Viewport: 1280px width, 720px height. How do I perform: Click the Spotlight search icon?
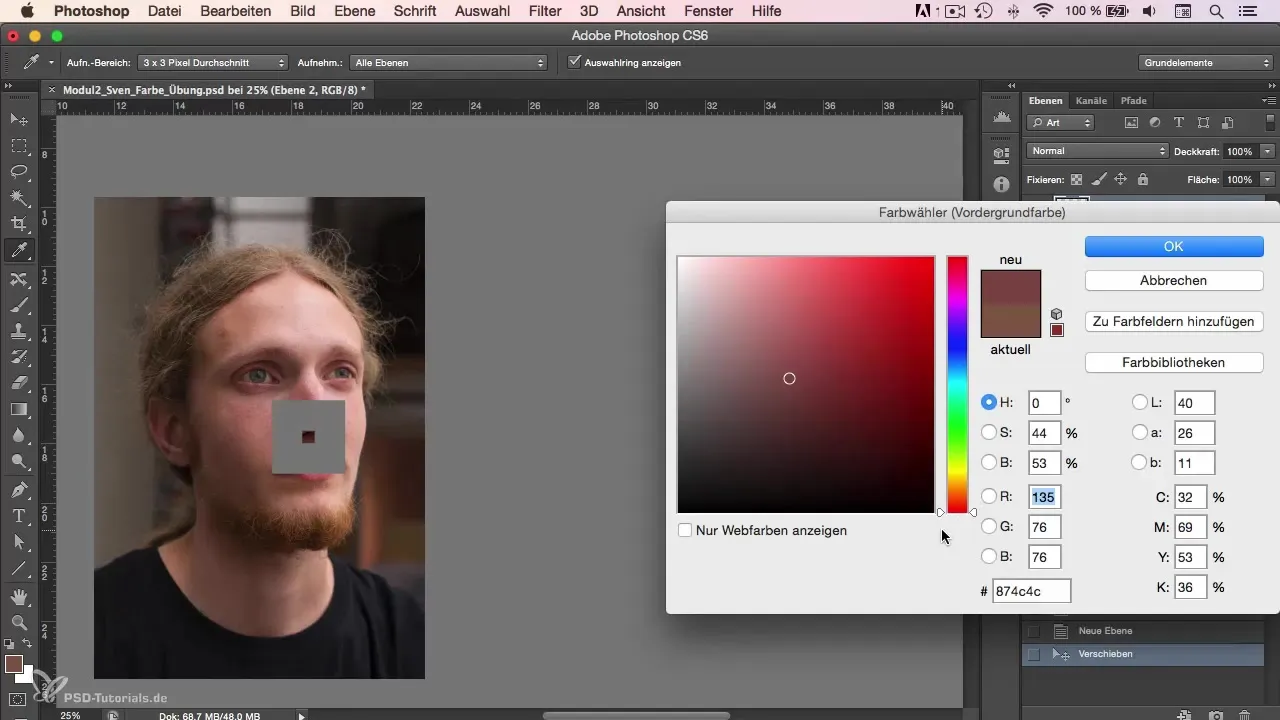1215,11
